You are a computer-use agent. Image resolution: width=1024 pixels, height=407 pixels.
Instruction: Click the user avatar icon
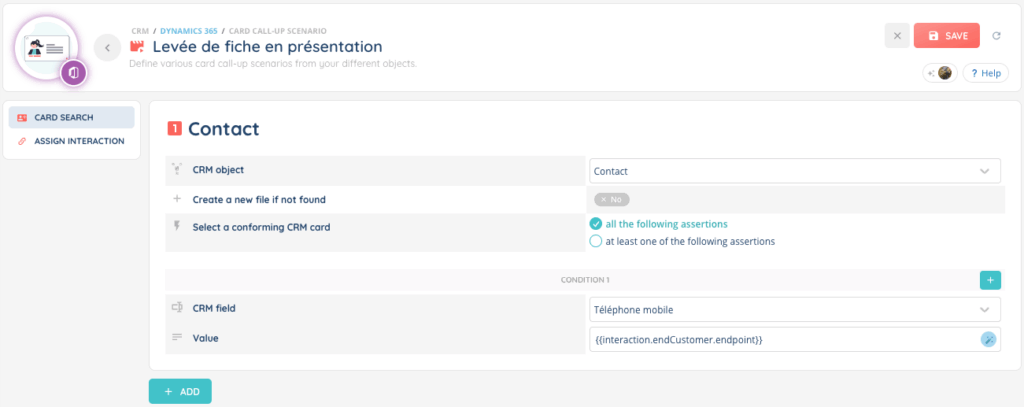[x=944, y=73]
